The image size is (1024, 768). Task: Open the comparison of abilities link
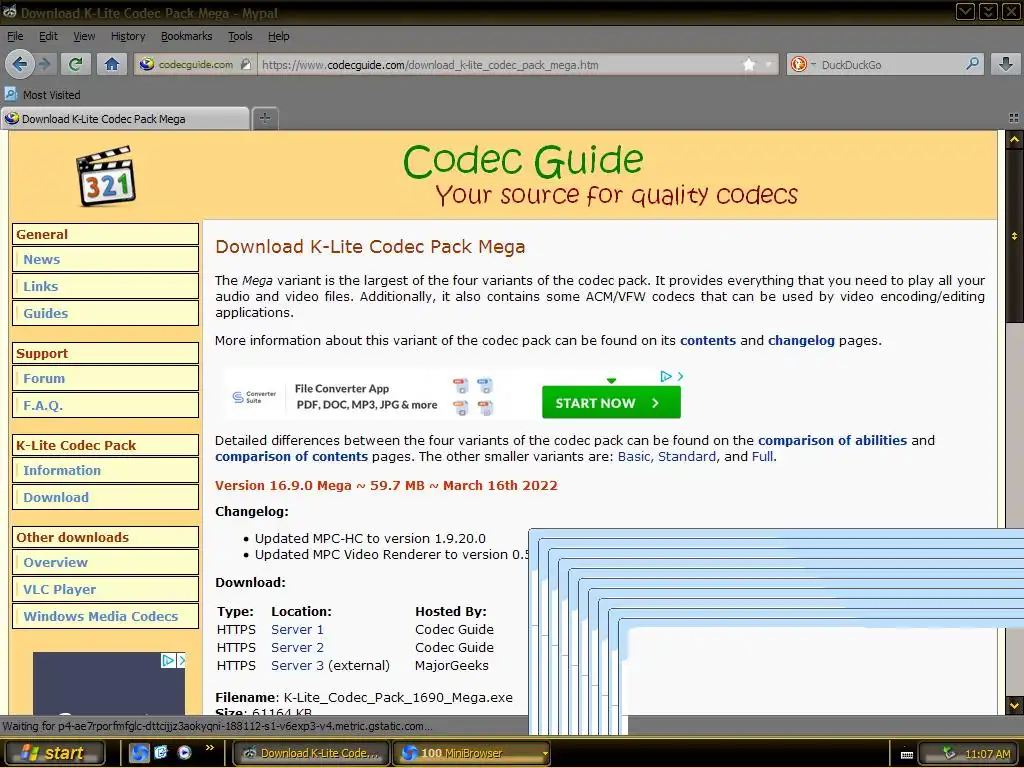pyautogui.click(x=833, y=440)
